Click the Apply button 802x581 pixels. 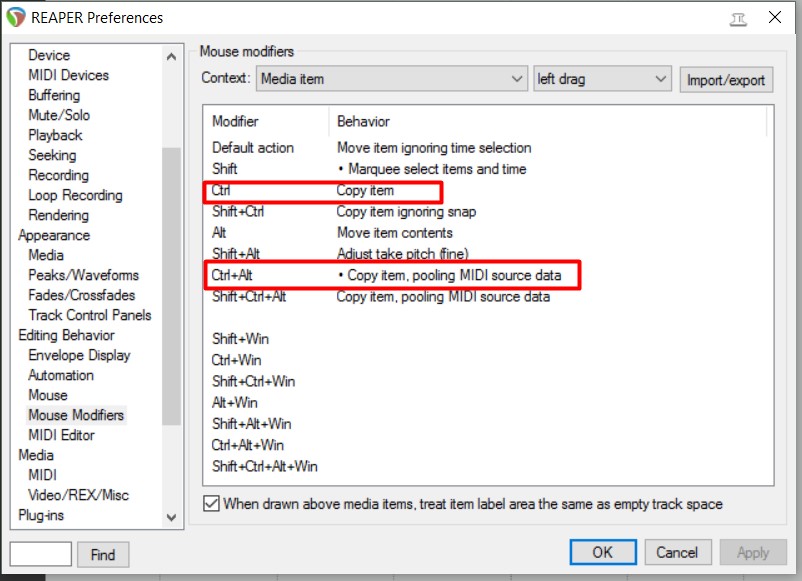pos(753,552)
